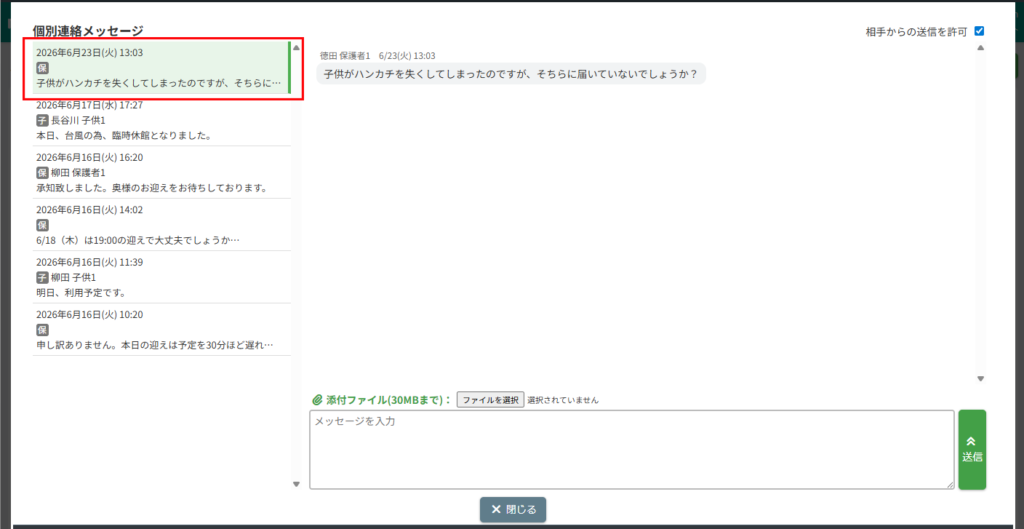Image resolution: width=1024 pixels, height=529 pixels.
Task: Toggle 相手からの送信を許可 checkbox
Action: (x=979, y=31)
